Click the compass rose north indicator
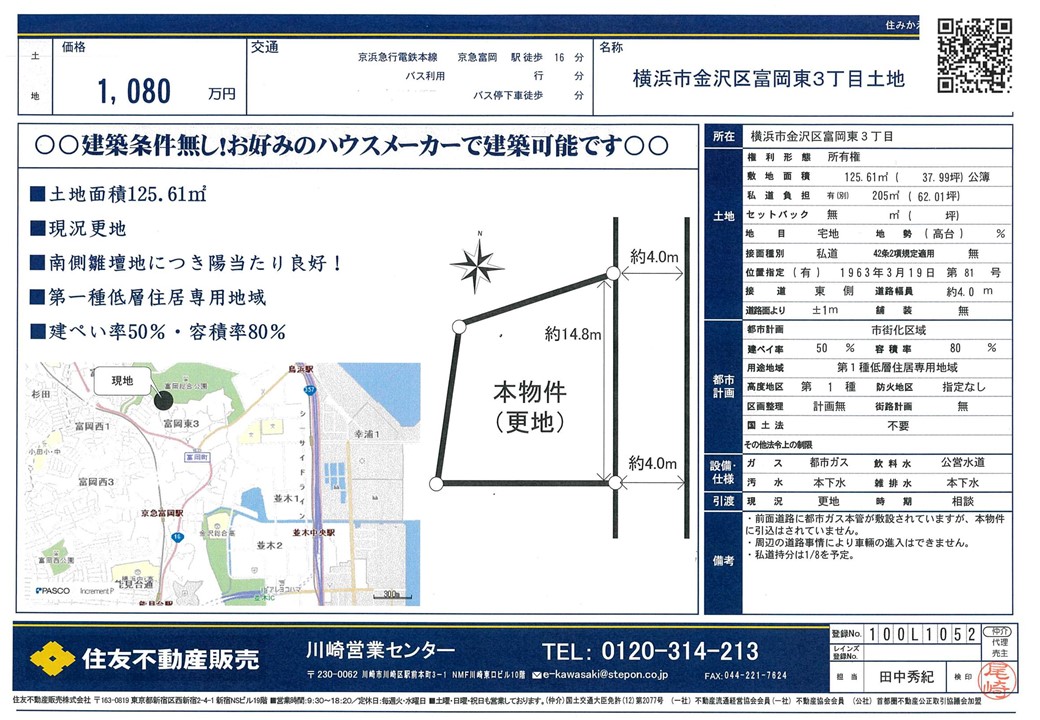 pyautogui.click(x=477, y=265)
